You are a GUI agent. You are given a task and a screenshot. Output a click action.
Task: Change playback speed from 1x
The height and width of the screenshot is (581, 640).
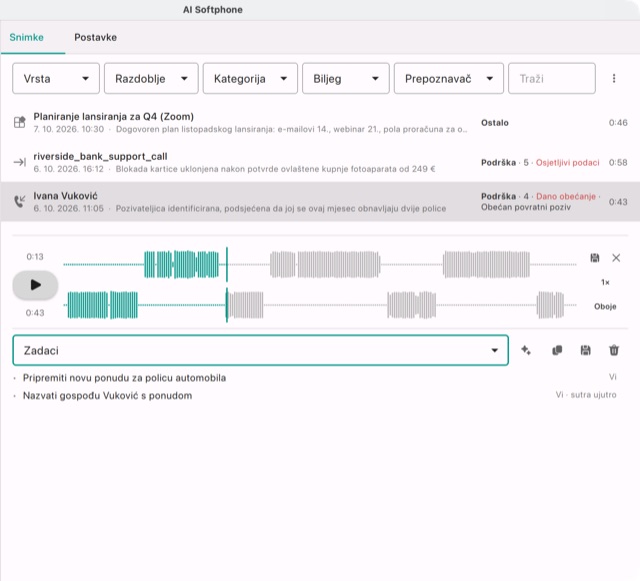point(605,282)
